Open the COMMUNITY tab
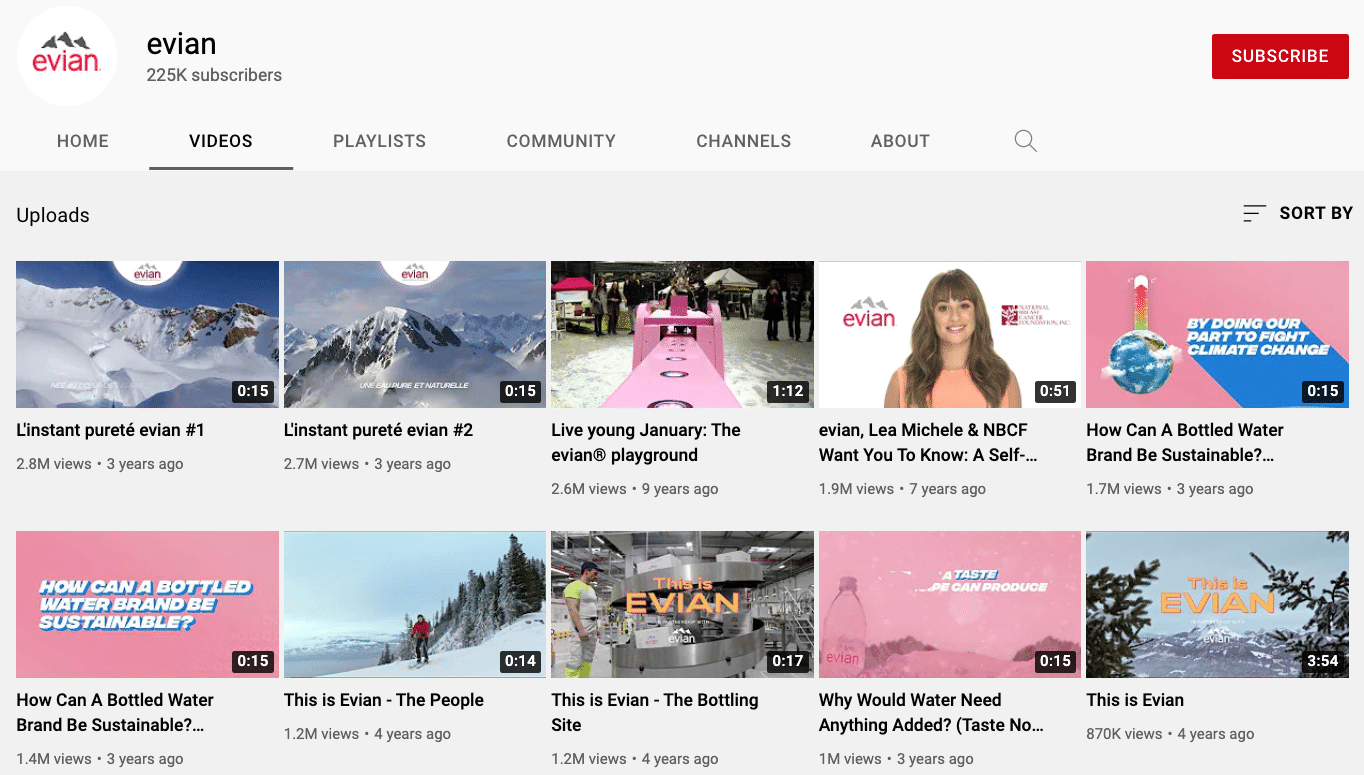 [561, 141]
